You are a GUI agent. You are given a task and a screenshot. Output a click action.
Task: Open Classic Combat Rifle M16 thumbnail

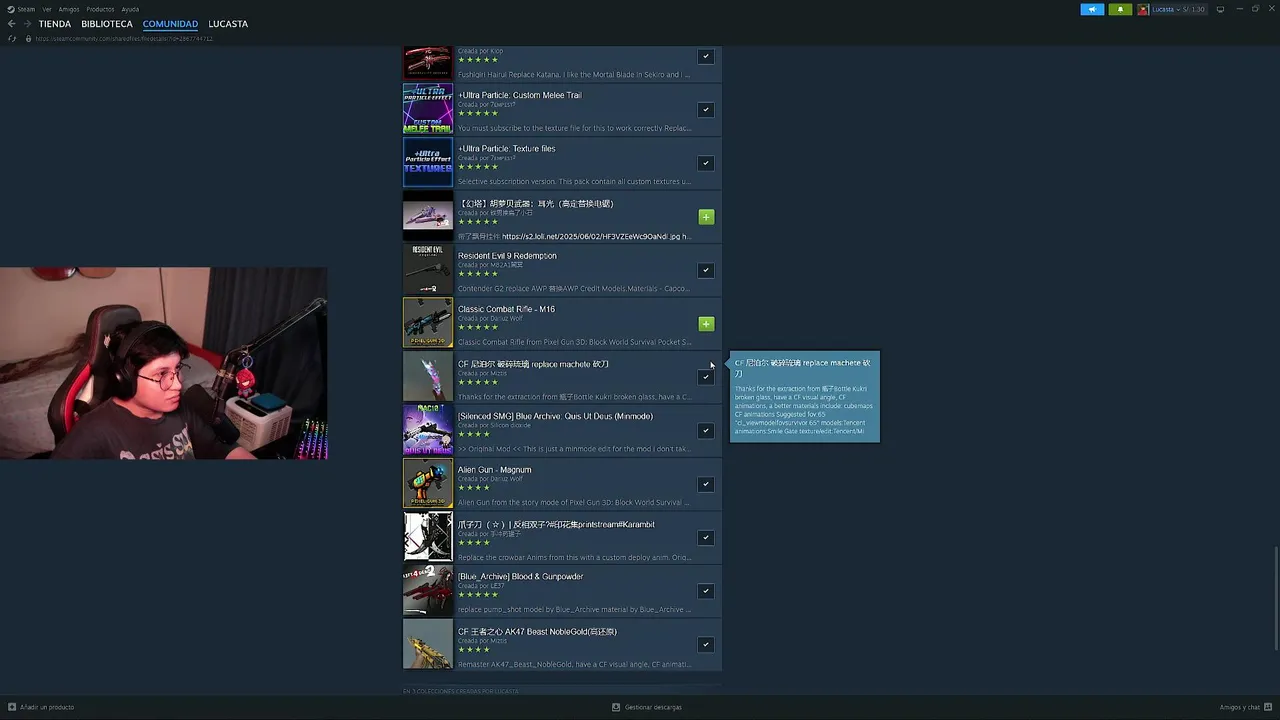[428, 323]
